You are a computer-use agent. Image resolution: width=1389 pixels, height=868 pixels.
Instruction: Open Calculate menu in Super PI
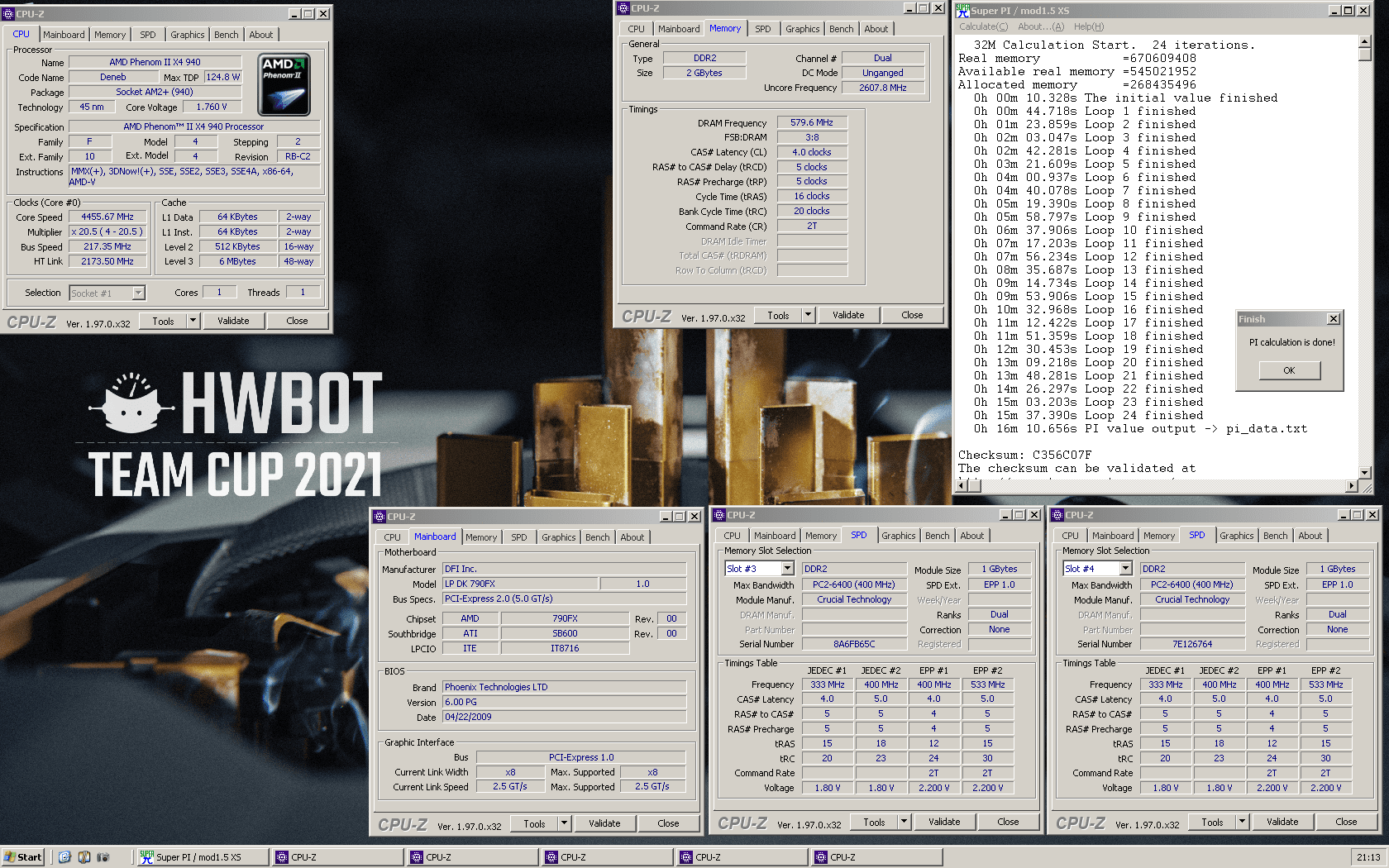pyautogui.click(x=983, y=26)
